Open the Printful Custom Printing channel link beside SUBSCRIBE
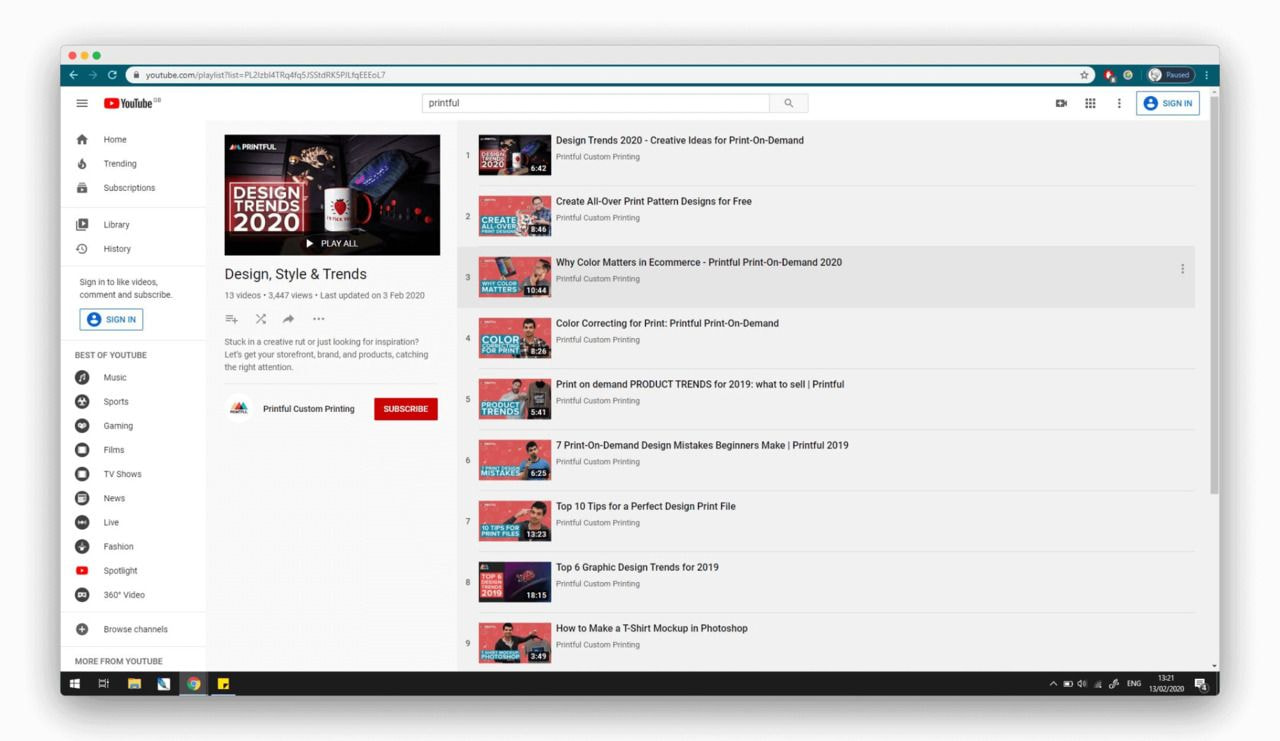 309,409
